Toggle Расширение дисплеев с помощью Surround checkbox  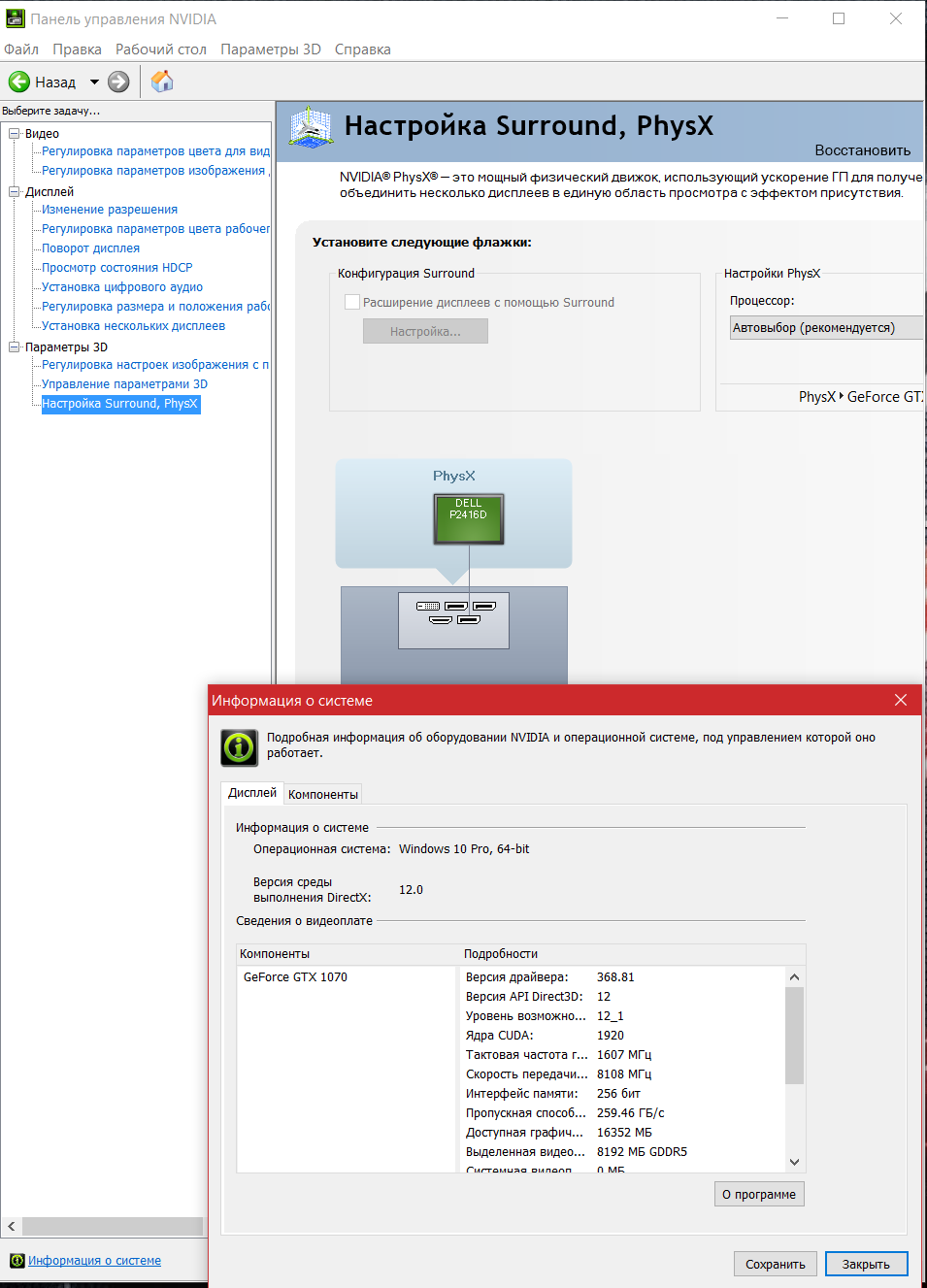point(352,302)
